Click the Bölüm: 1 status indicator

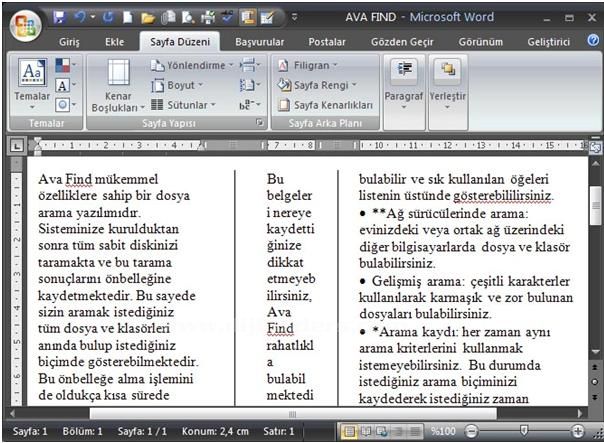coord(82,431)
